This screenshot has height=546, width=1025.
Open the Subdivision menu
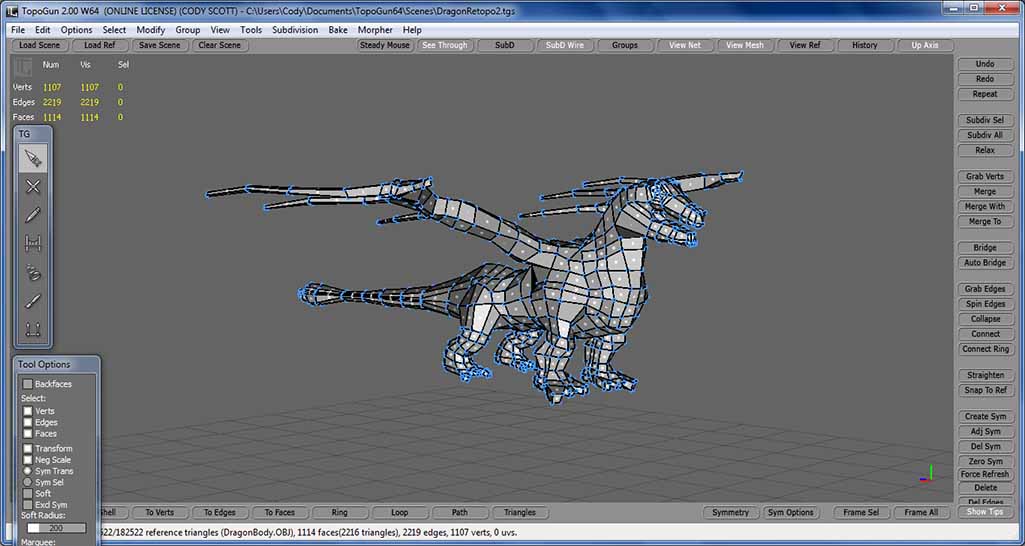(x=295, y=30)
